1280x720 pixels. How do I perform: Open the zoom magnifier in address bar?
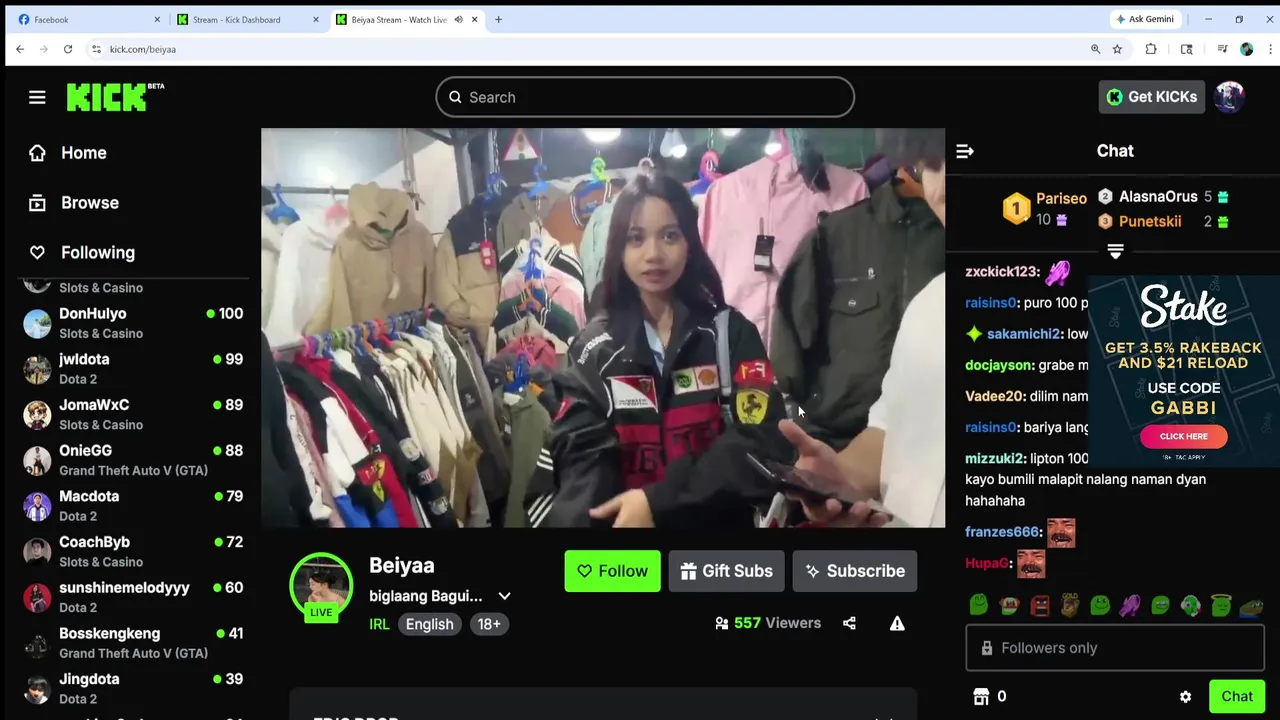pyautogui.click(x=1095, y=49)
